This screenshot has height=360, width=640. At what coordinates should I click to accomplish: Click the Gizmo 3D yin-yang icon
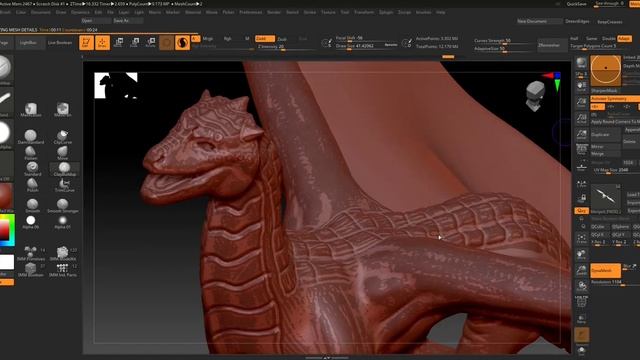point(182,42)
